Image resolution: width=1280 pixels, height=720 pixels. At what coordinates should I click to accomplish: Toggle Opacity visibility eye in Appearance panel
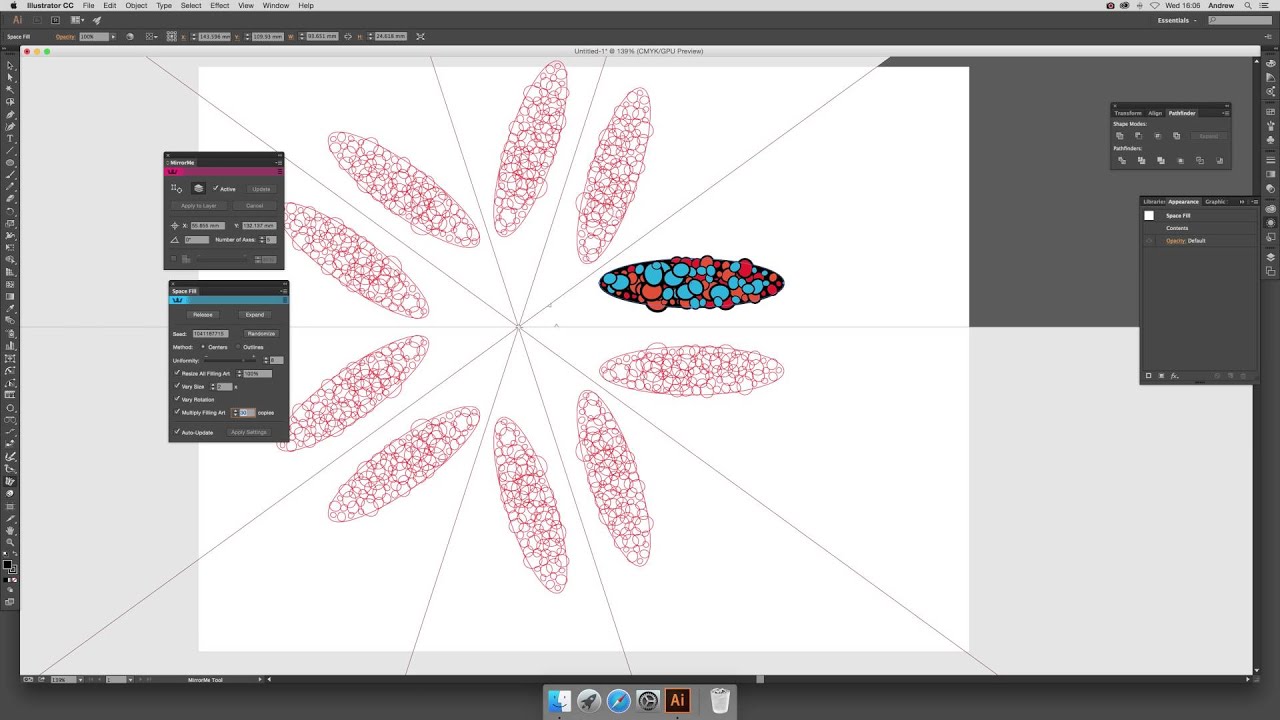pos(1149,241)
